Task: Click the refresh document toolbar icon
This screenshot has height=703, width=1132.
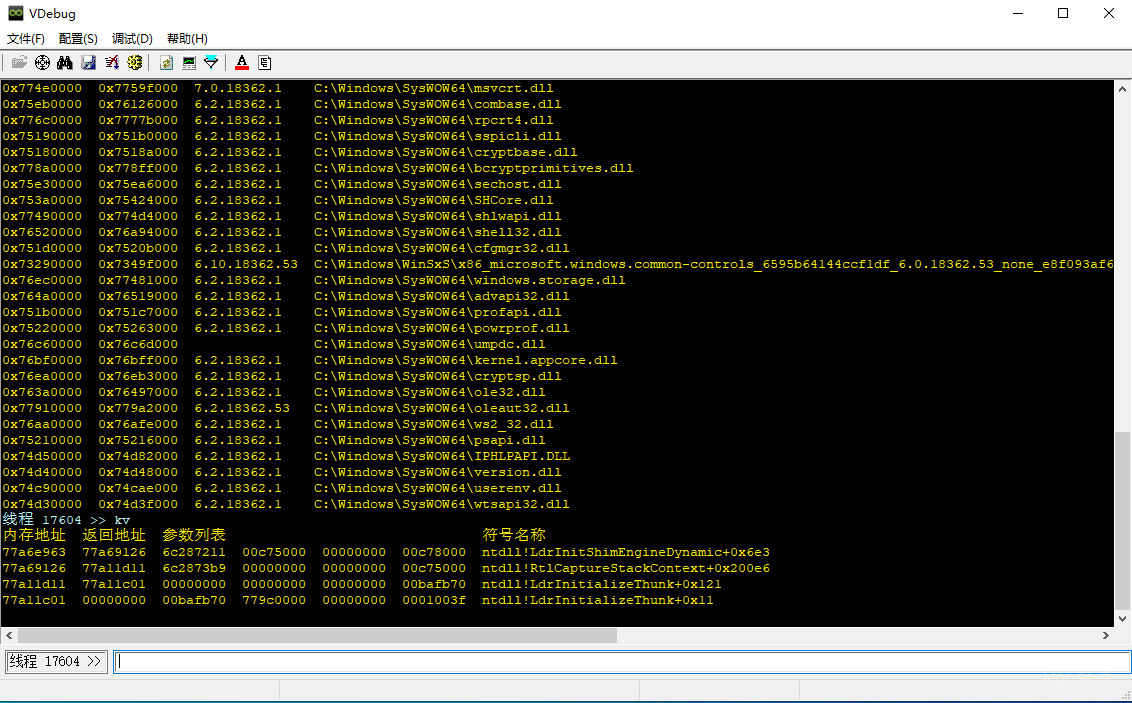Action: 166,63
